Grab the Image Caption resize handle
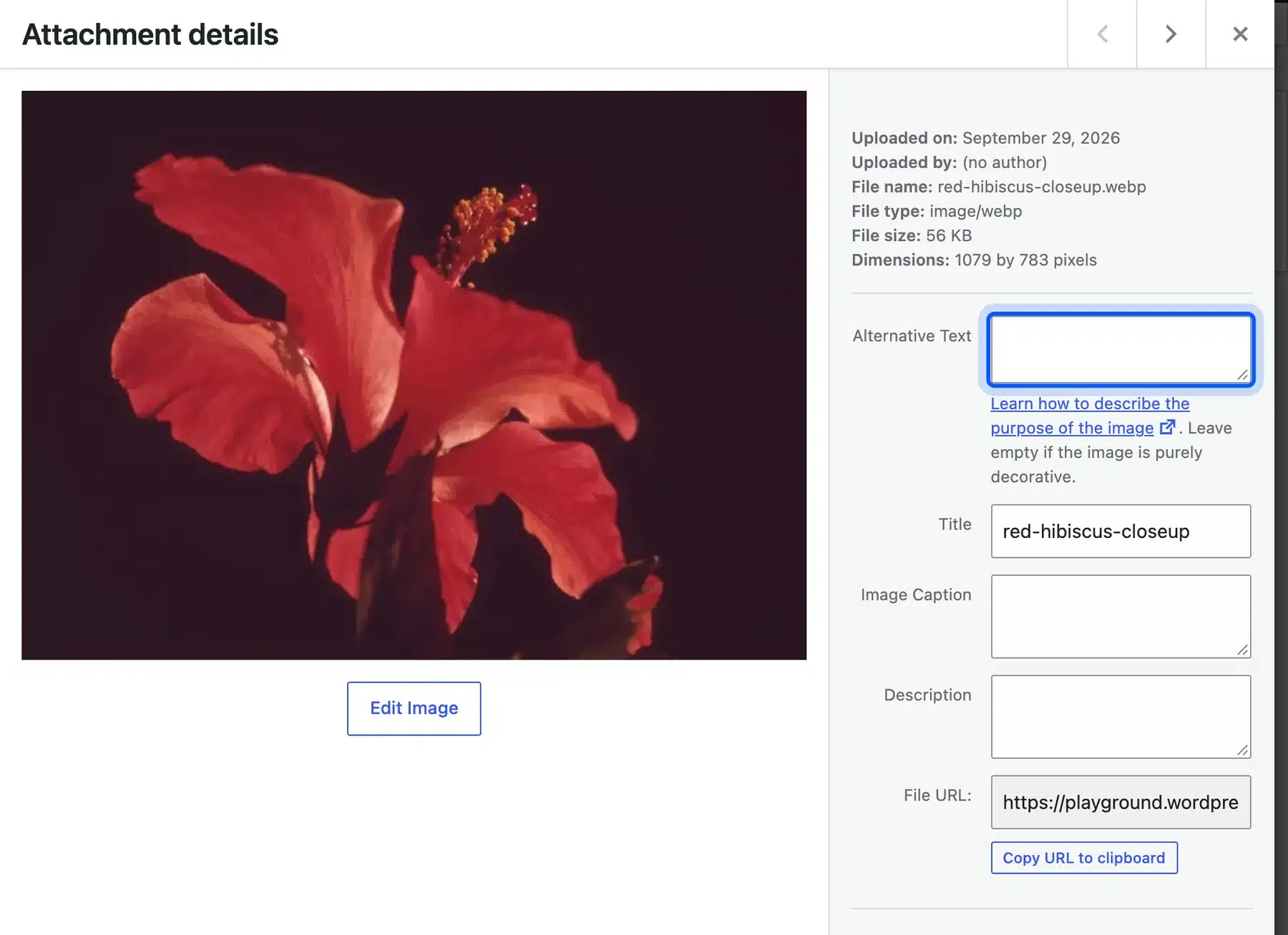 [x=1243, y=650]
